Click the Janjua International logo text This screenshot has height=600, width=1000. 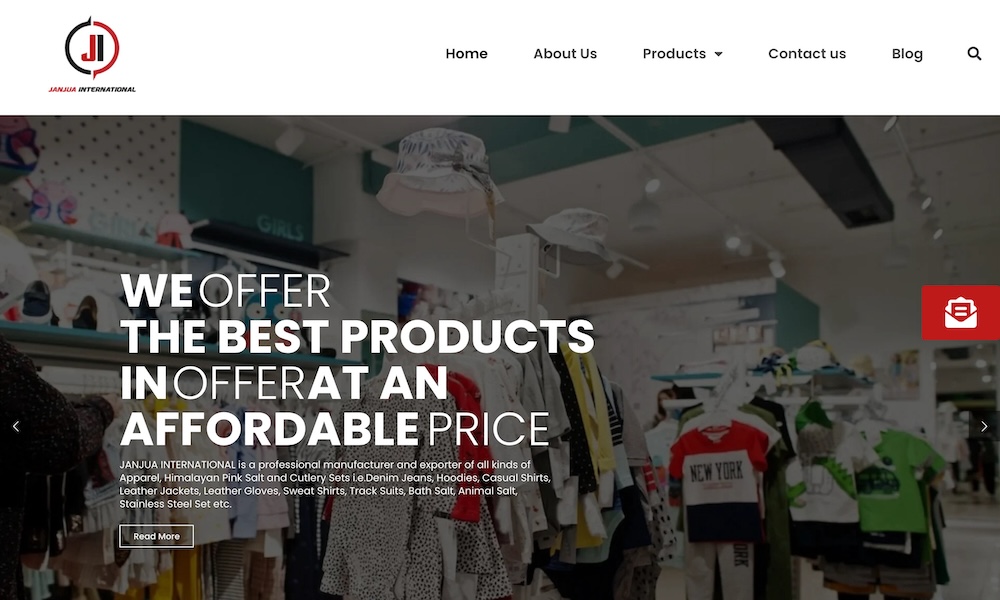92,89
